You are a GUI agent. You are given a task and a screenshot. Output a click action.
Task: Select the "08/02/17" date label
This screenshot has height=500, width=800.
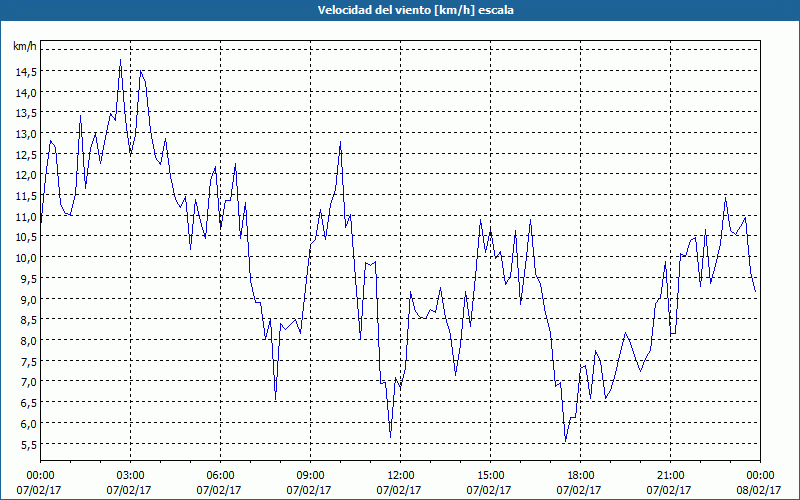click(x=759, y=490)
